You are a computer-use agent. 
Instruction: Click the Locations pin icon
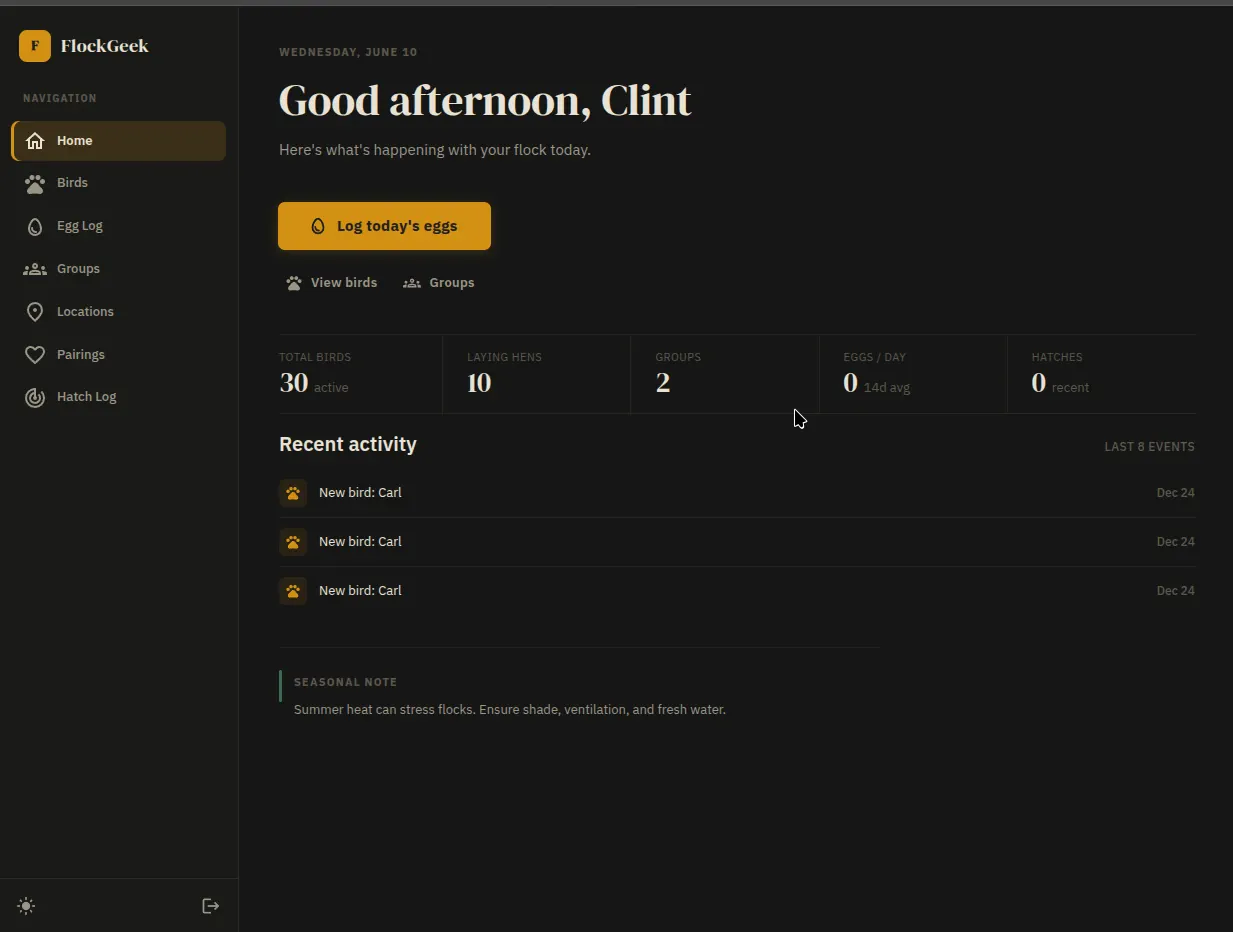(35, 312)
